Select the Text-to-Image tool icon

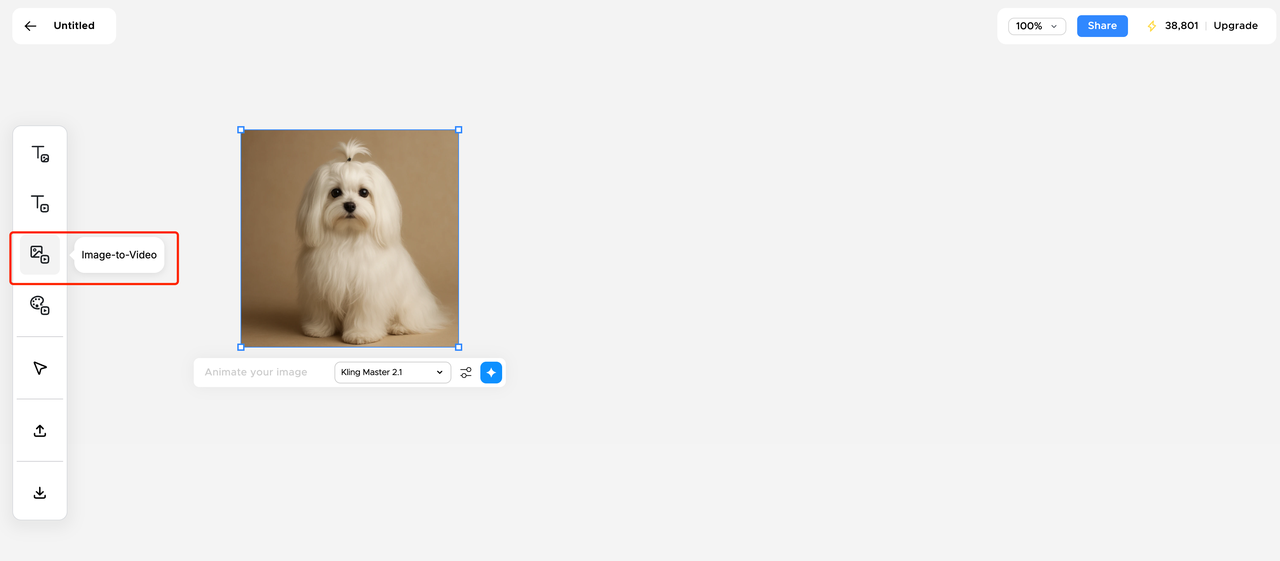click(x=40, y=153)
